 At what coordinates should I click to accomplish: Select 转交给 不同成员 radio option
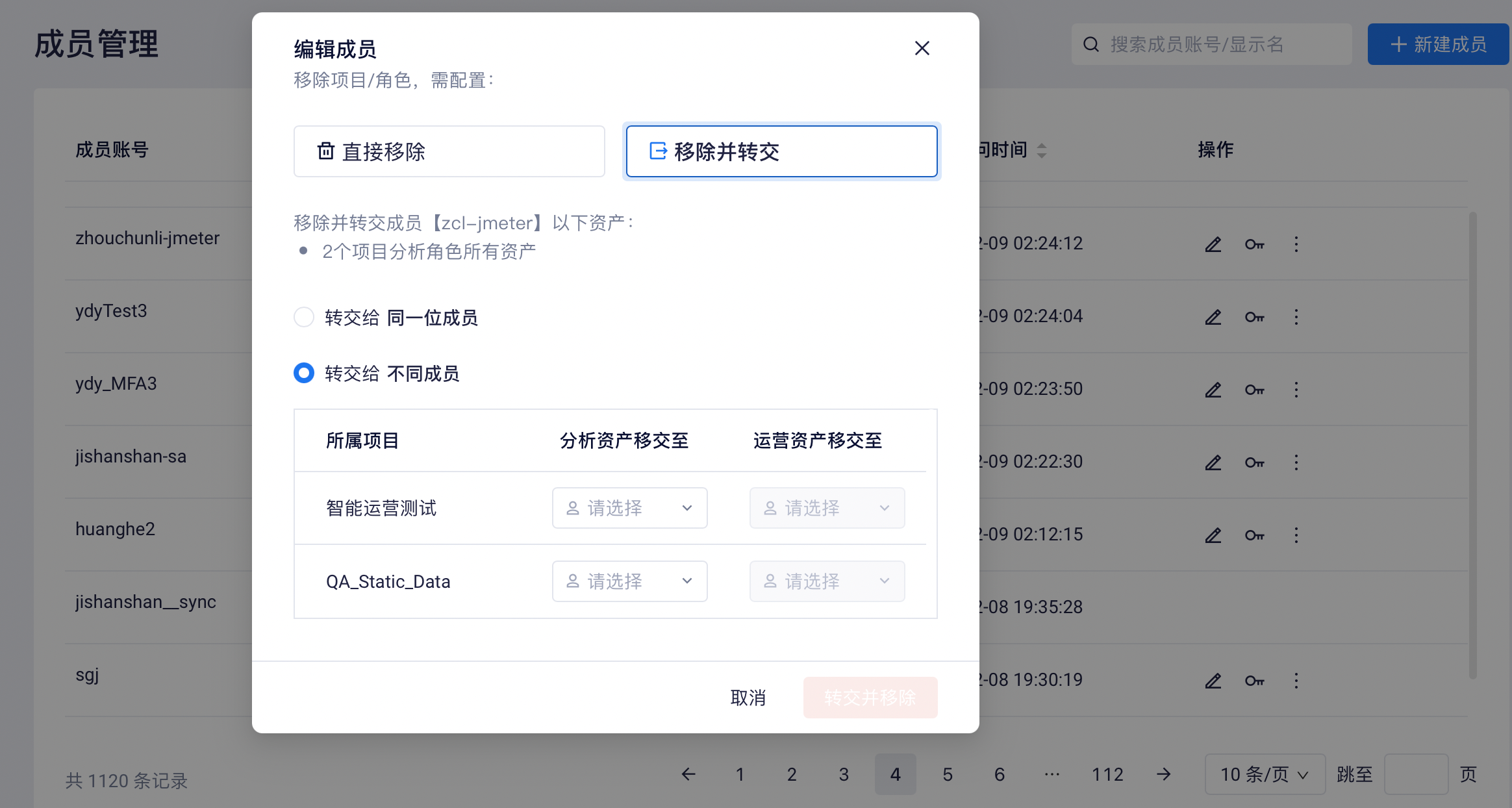tap(304, 373)
